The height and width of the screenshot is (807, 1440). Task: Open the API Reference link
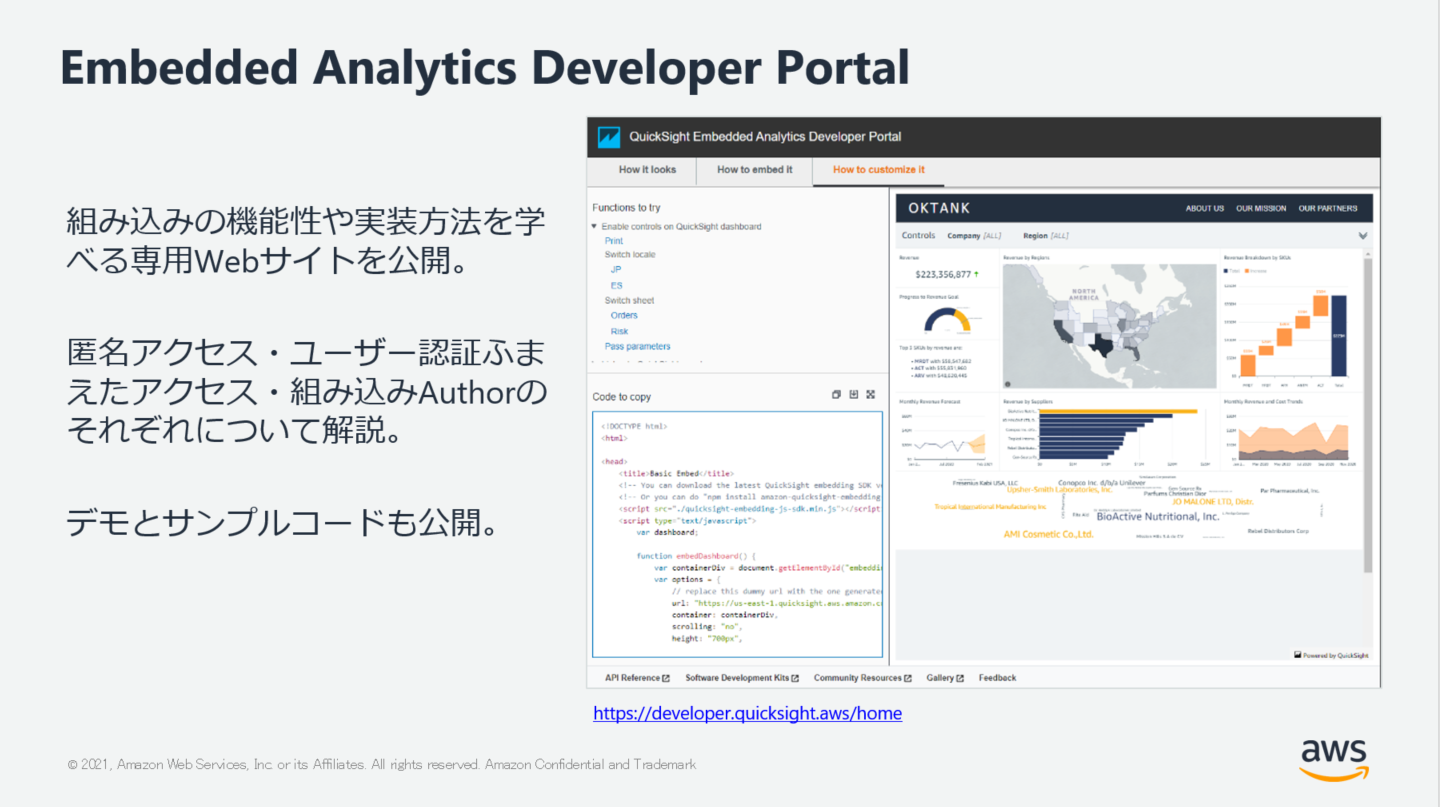(637, 678)
